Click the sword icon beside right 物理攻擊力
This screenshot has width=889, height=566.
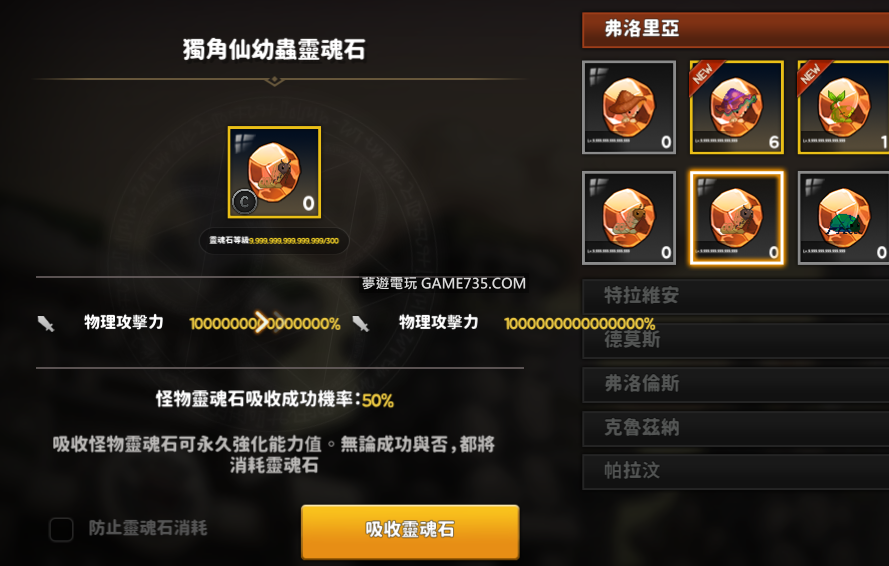coord(361,323)
